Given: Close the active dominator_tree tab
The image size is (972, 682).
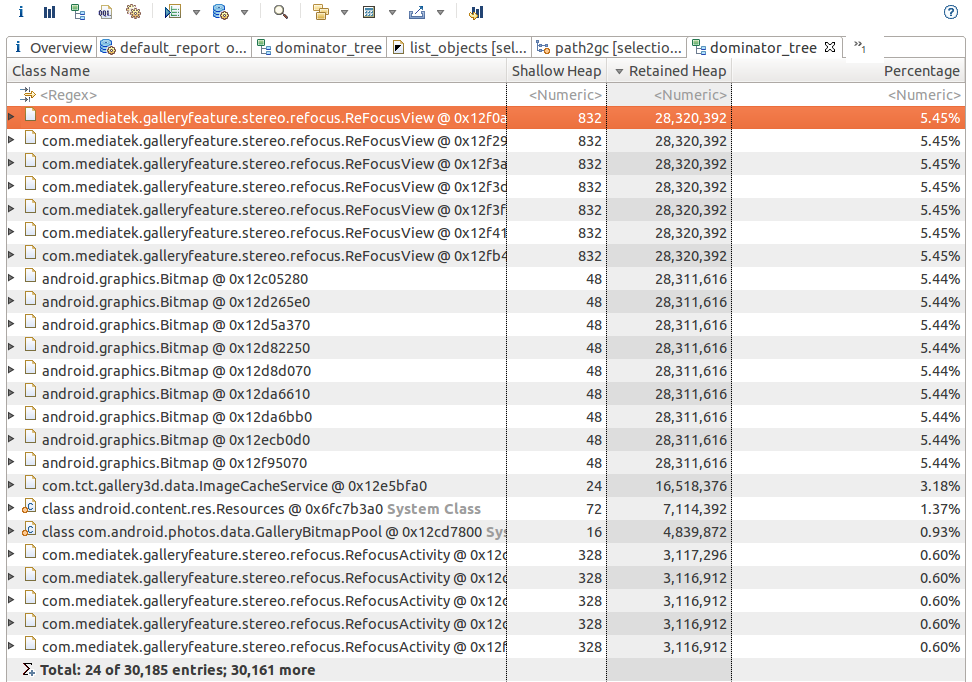Looking at the screenshot, I should pos(829,47).
